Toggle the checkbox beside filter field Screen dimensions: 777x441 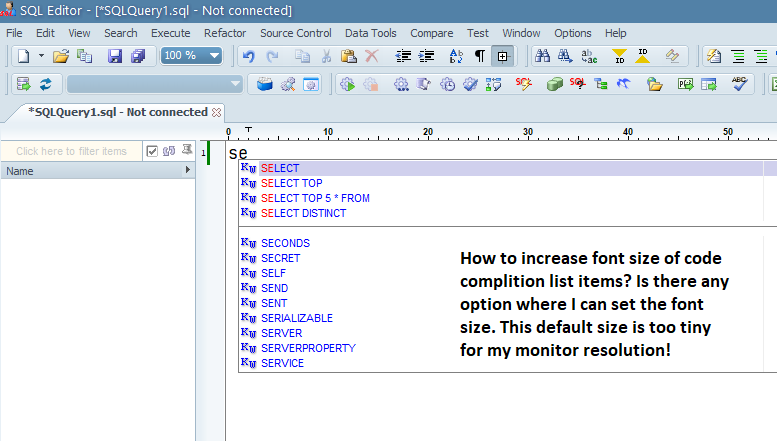[152, 151]
